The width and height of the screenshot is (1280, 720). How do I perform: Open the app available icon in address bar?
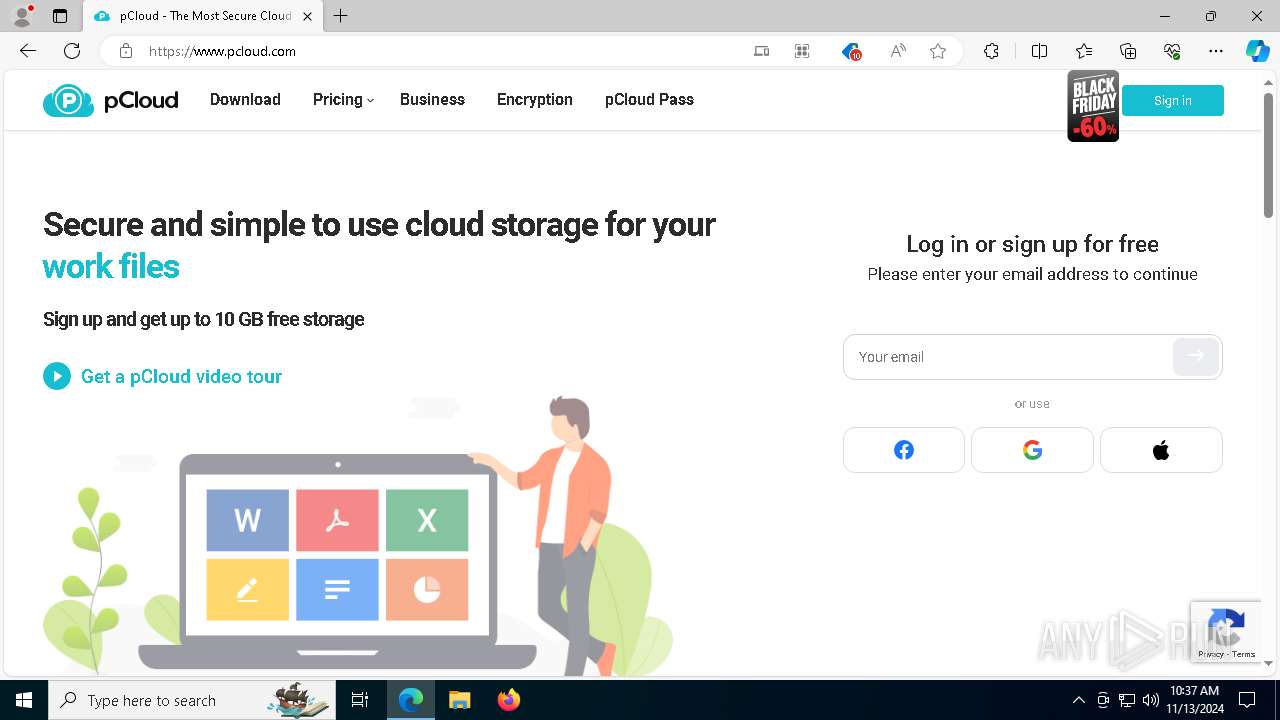pos(762,51)
